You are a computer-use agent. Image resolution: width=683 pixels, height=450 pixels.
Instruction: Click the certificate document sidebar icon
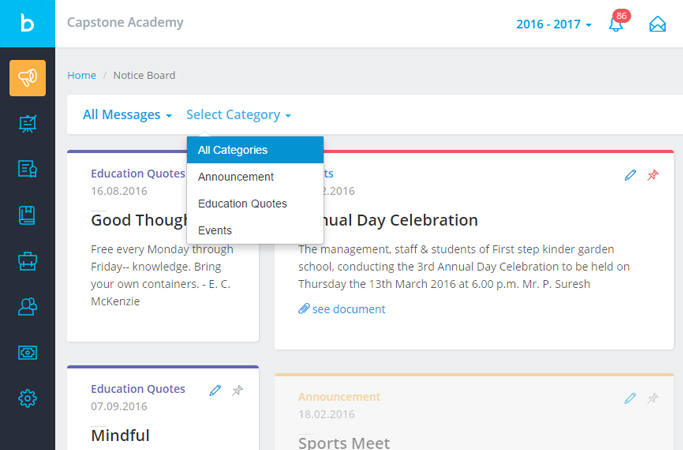[x=27, y=169]
